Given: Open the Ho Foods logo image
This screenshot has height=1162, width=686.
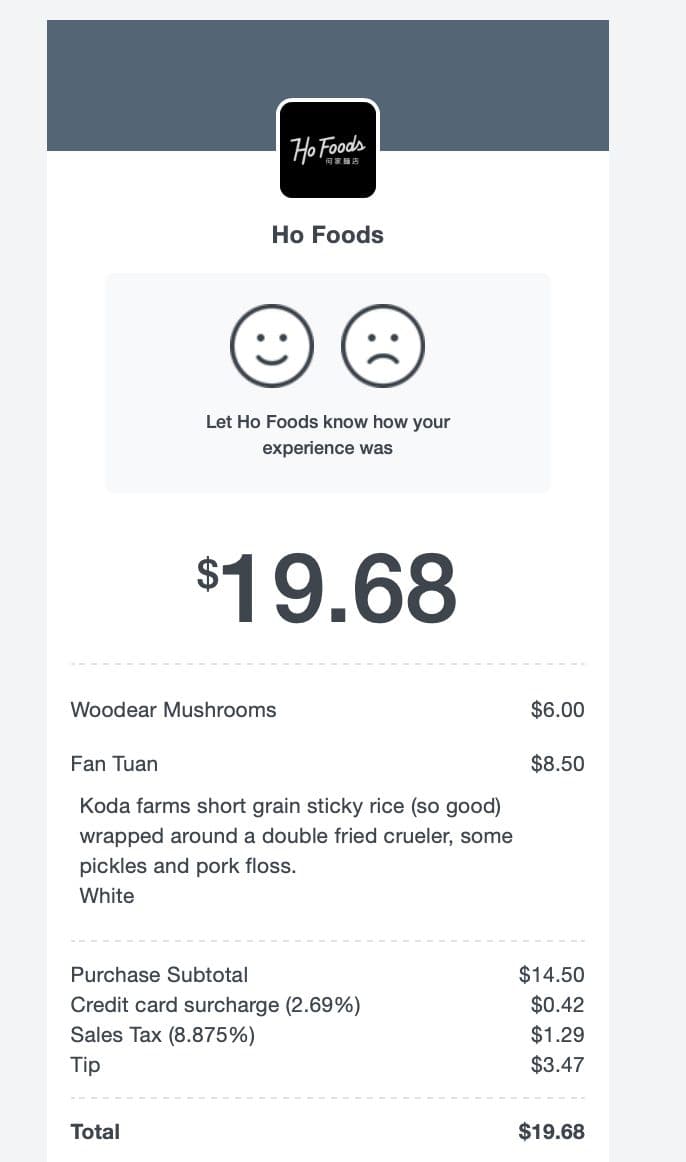Looking at the screenshot, I should click(328, 150).
